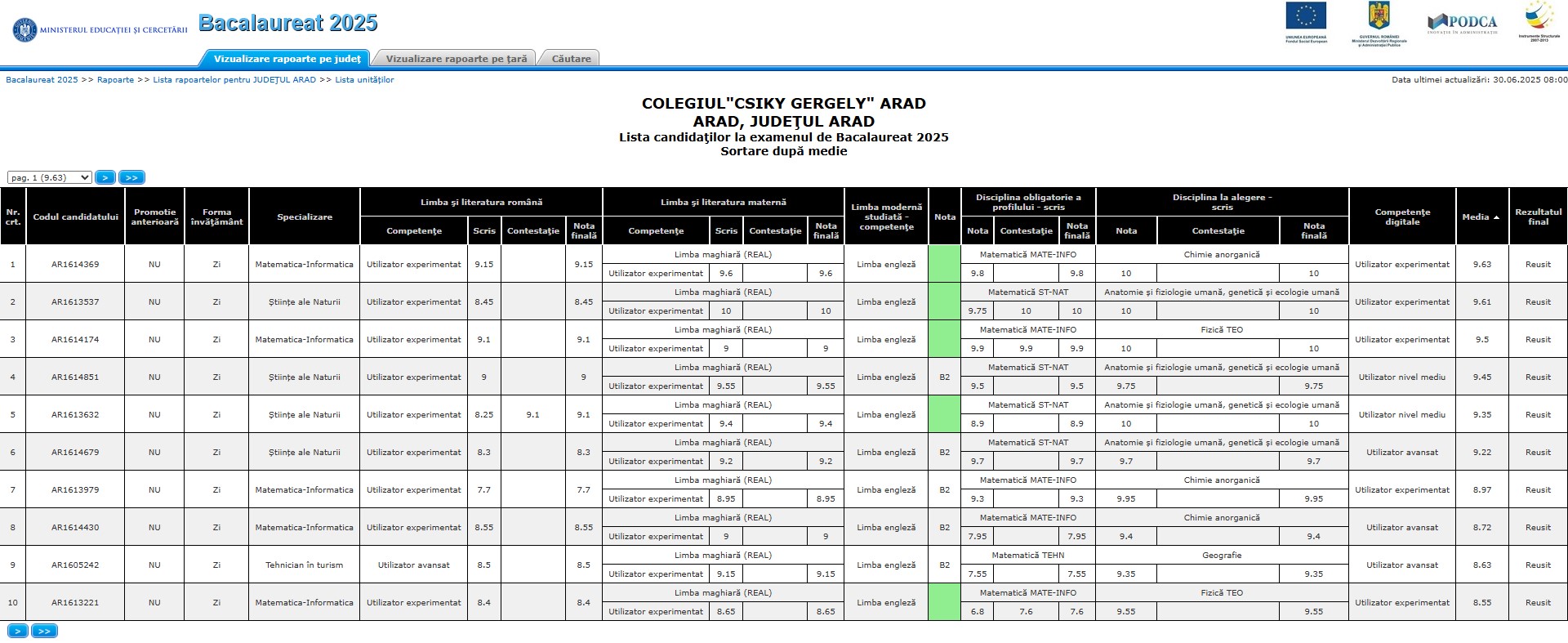Click the top next page arrow button
The width and height of the screenshot is (1568, 643).
105,177
